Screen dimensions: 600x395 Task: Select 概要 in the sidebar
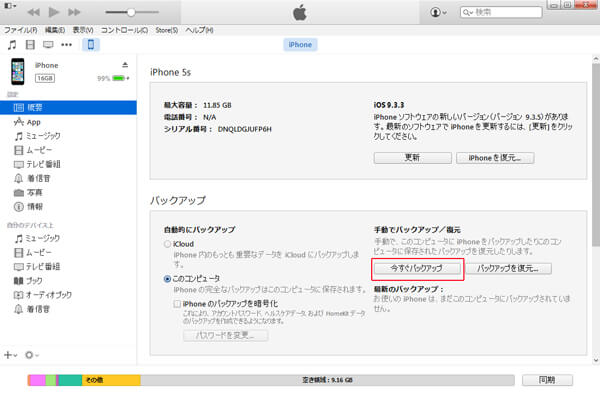pos(68,108)
